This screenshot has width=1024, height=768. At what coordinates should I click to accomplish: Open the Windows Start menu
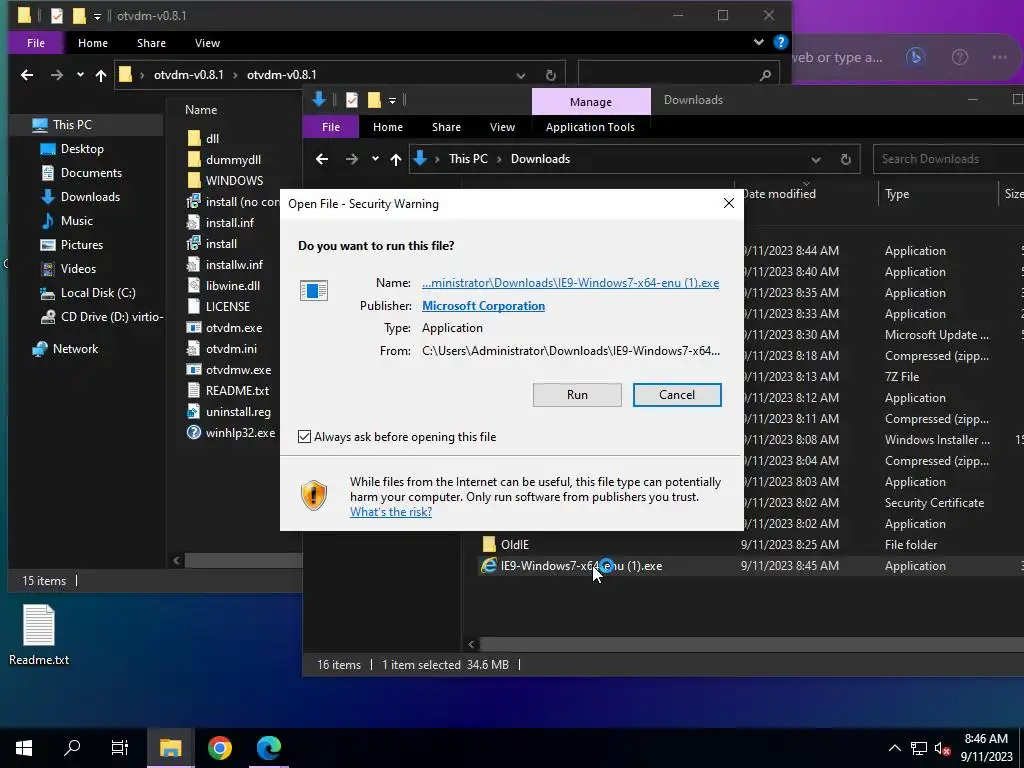point(24,748)
